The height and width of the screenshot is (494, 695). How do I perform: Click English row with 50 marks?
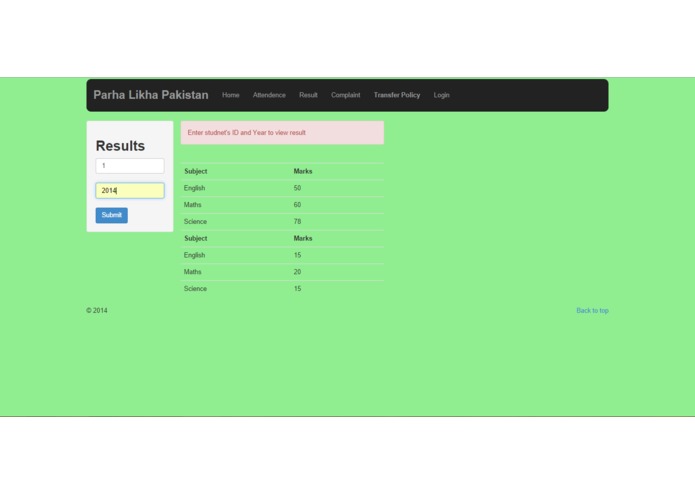coord(282,188)
